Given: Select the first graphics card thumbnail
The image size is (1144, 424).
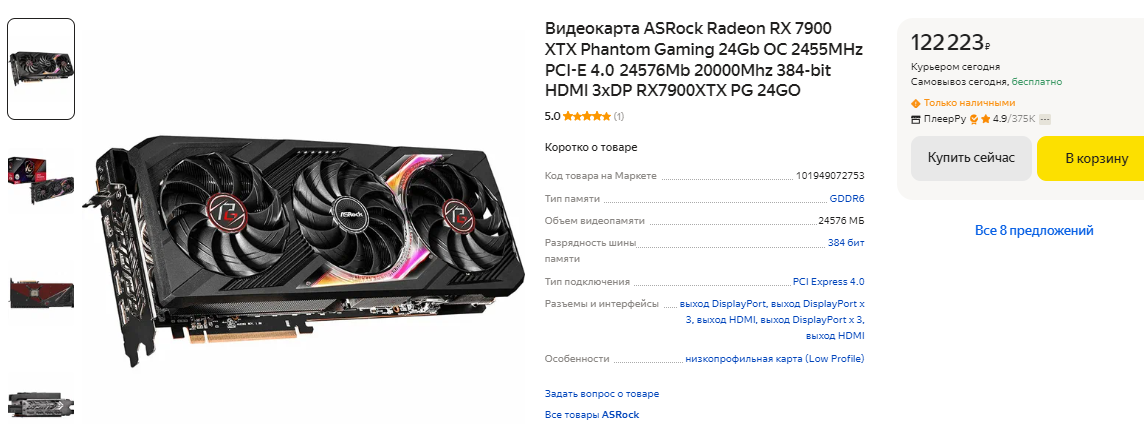Looking at the screenshot, I should click(x=41, y=69).
